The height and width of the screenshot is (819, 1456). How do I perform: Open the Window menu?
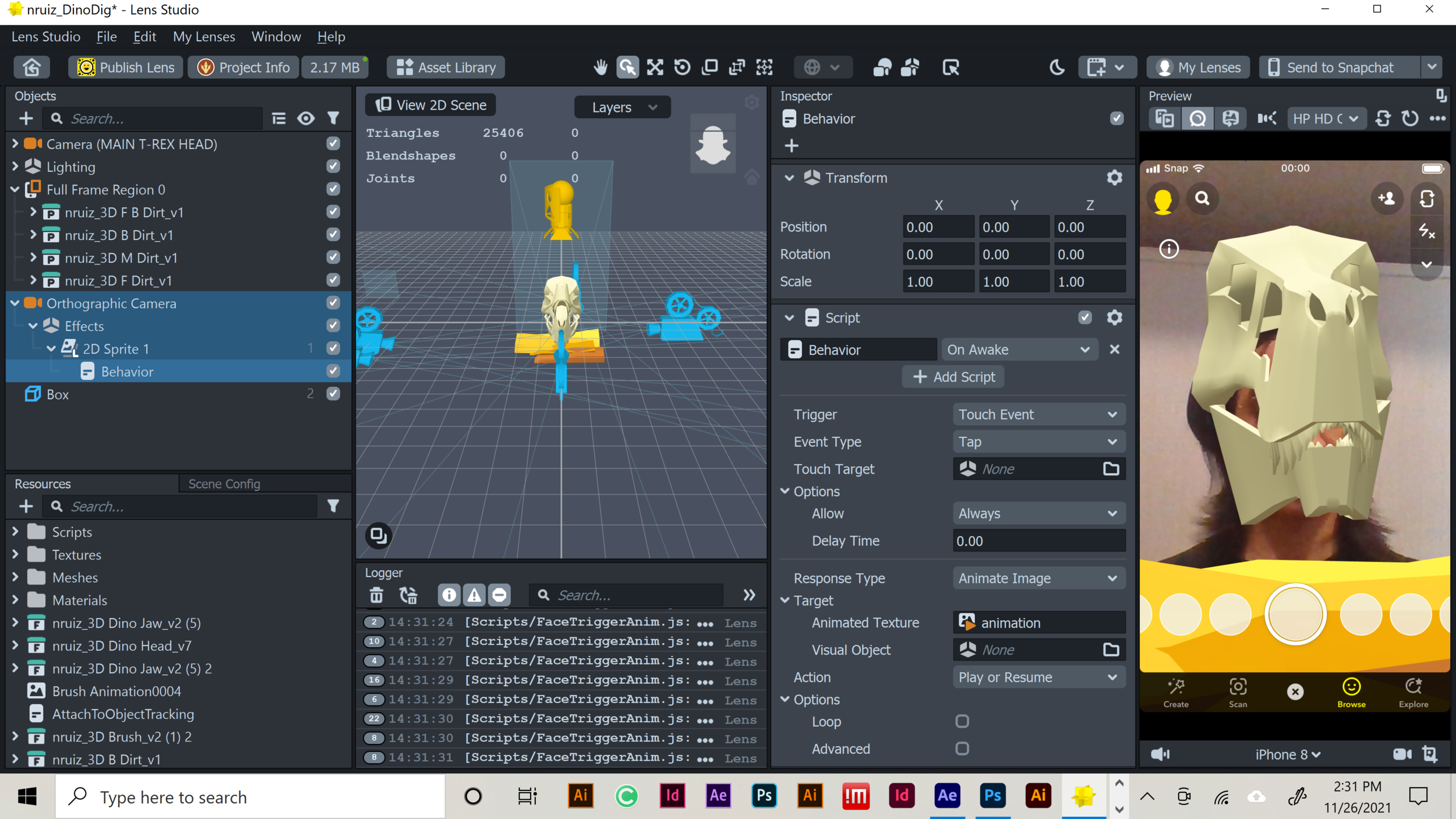point(275,37)
